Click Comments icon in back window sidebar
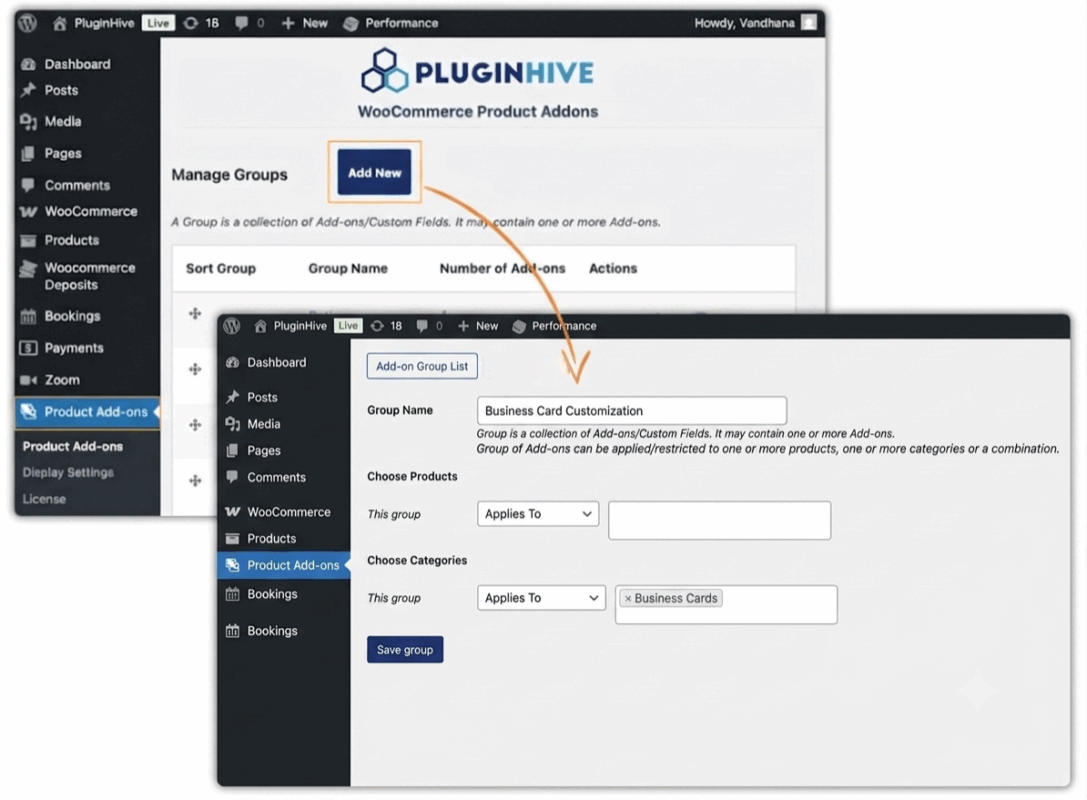This screenshot has height=800, width=1087. tap(28, 185)
